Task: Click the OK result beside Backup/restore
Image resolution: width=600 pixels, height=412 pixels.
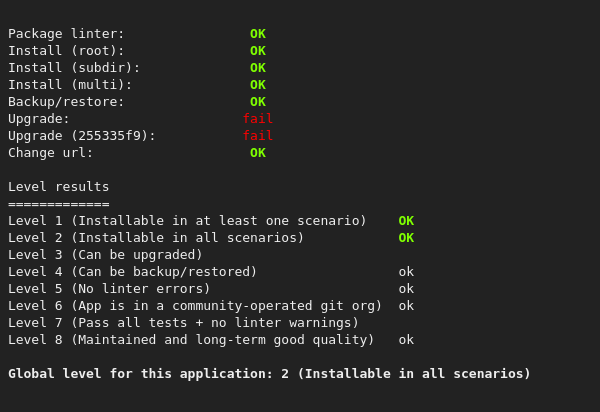Action: point(257,102)
